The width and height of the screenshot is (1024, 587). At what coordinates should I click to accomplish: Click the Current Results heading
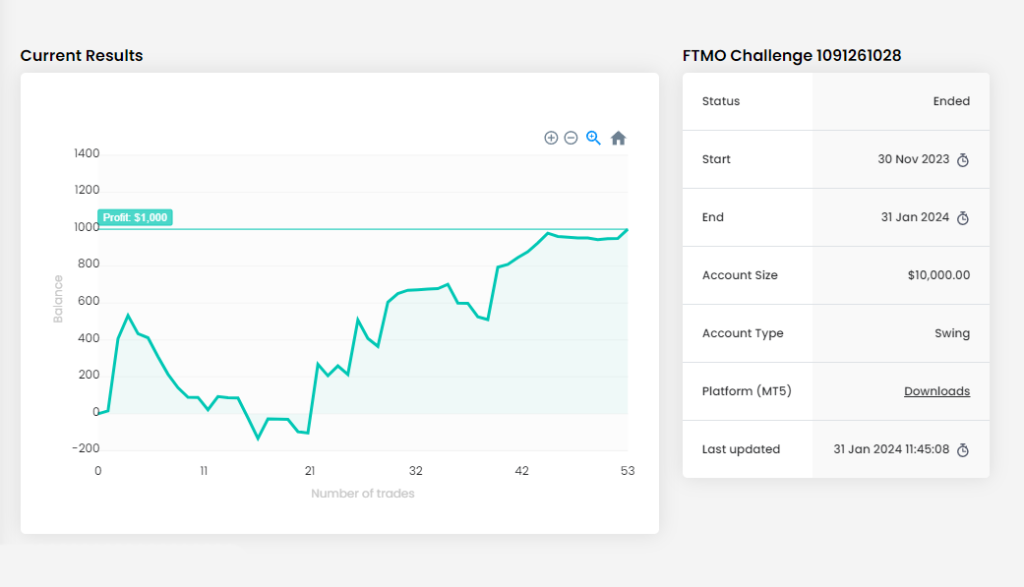(x=82, y=56)
